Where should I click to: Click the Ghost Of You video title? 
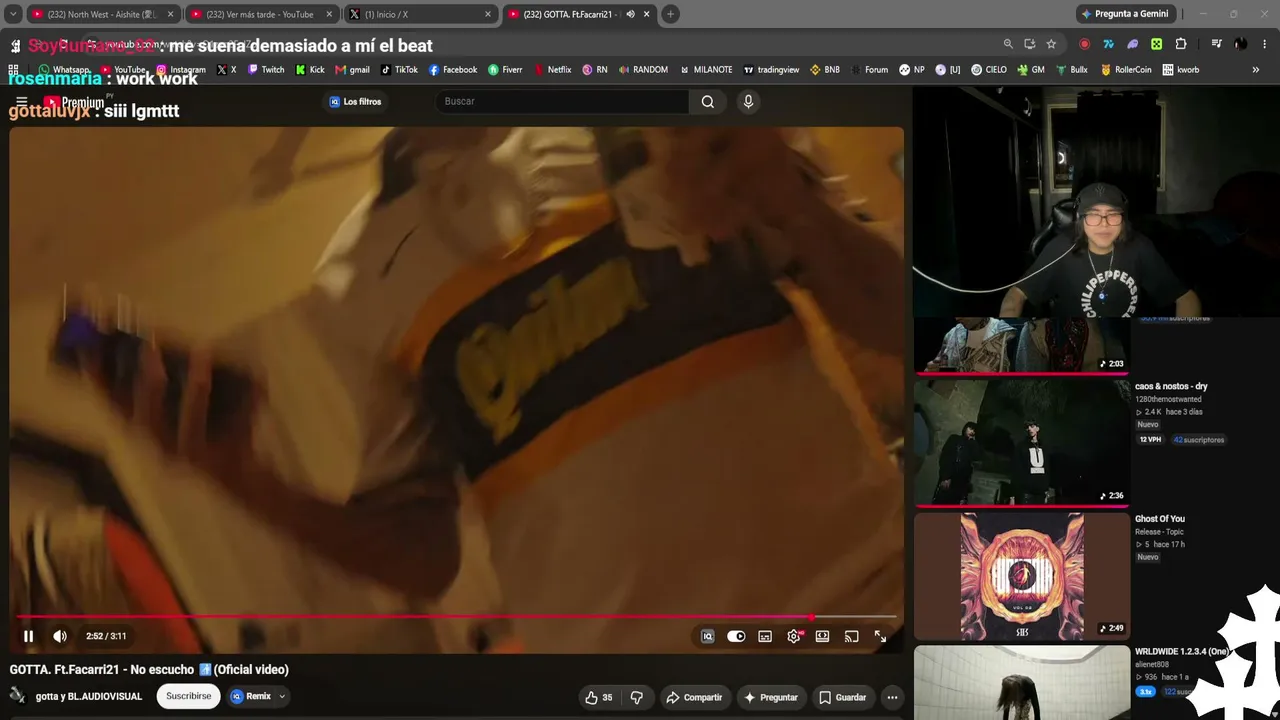(1160, 519)
